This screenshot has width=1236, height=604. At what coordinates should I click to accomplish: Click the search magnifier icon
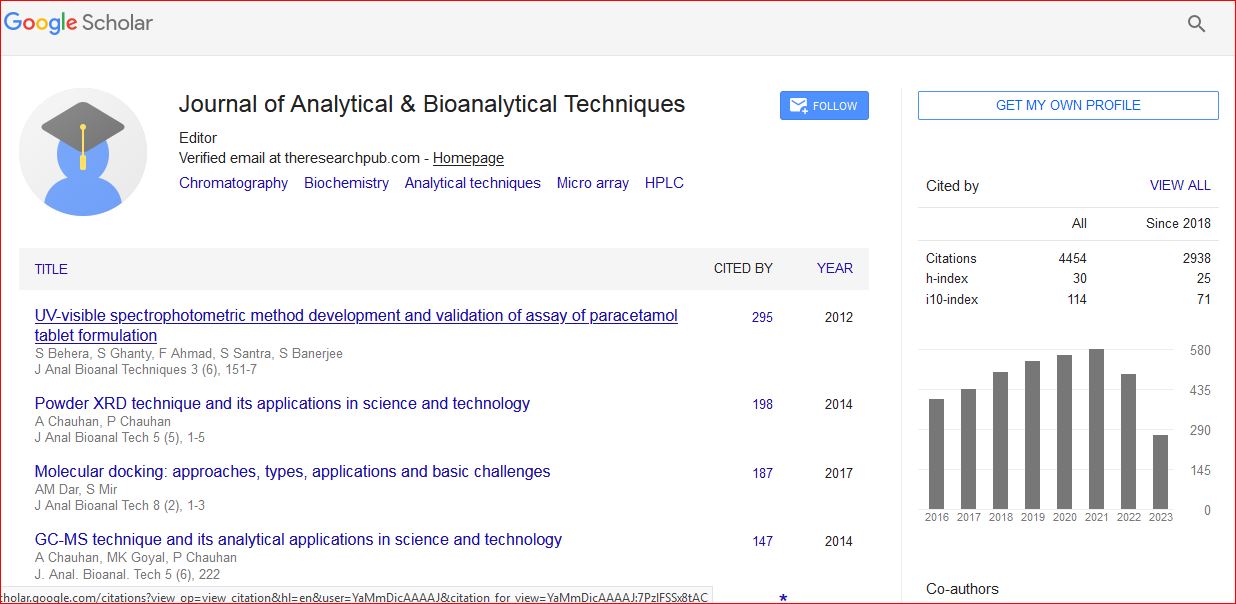(1196, 24)
